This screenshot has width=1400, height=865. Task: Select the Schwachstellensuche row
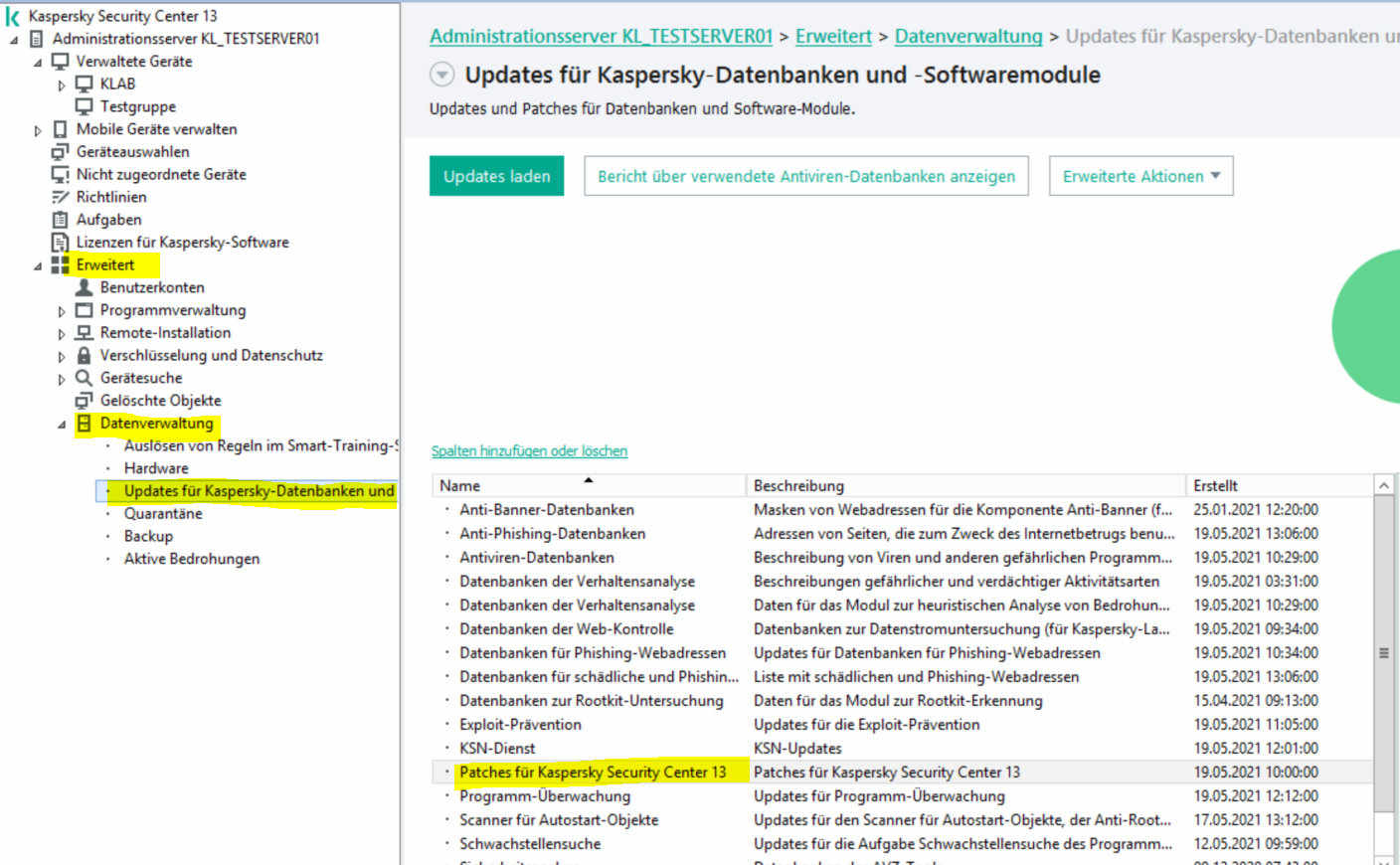coord(903,844)
